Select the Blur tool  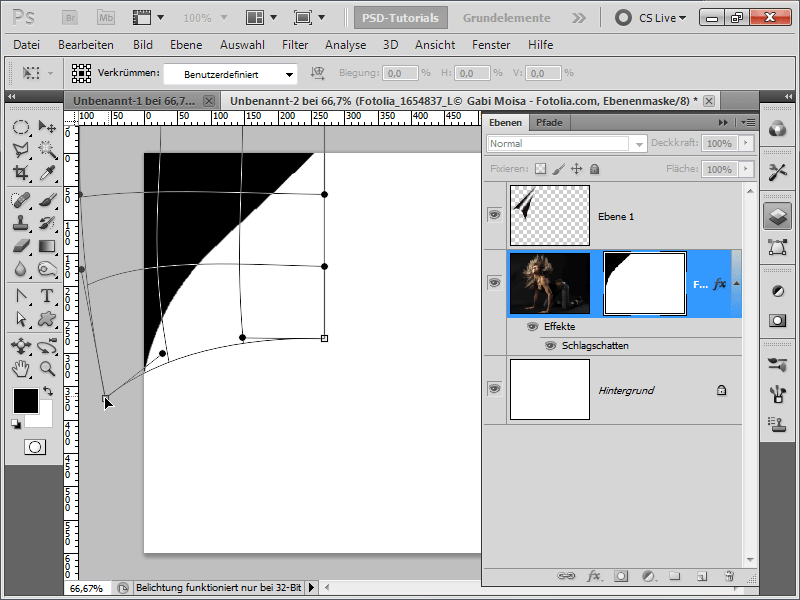[x=21, y=269]
